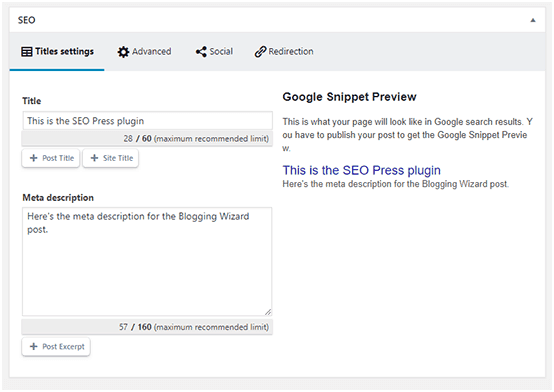554x392 pixels.
Task: Open the Titles settings tab
Action: pyautogui.click(x=57, y=52)
